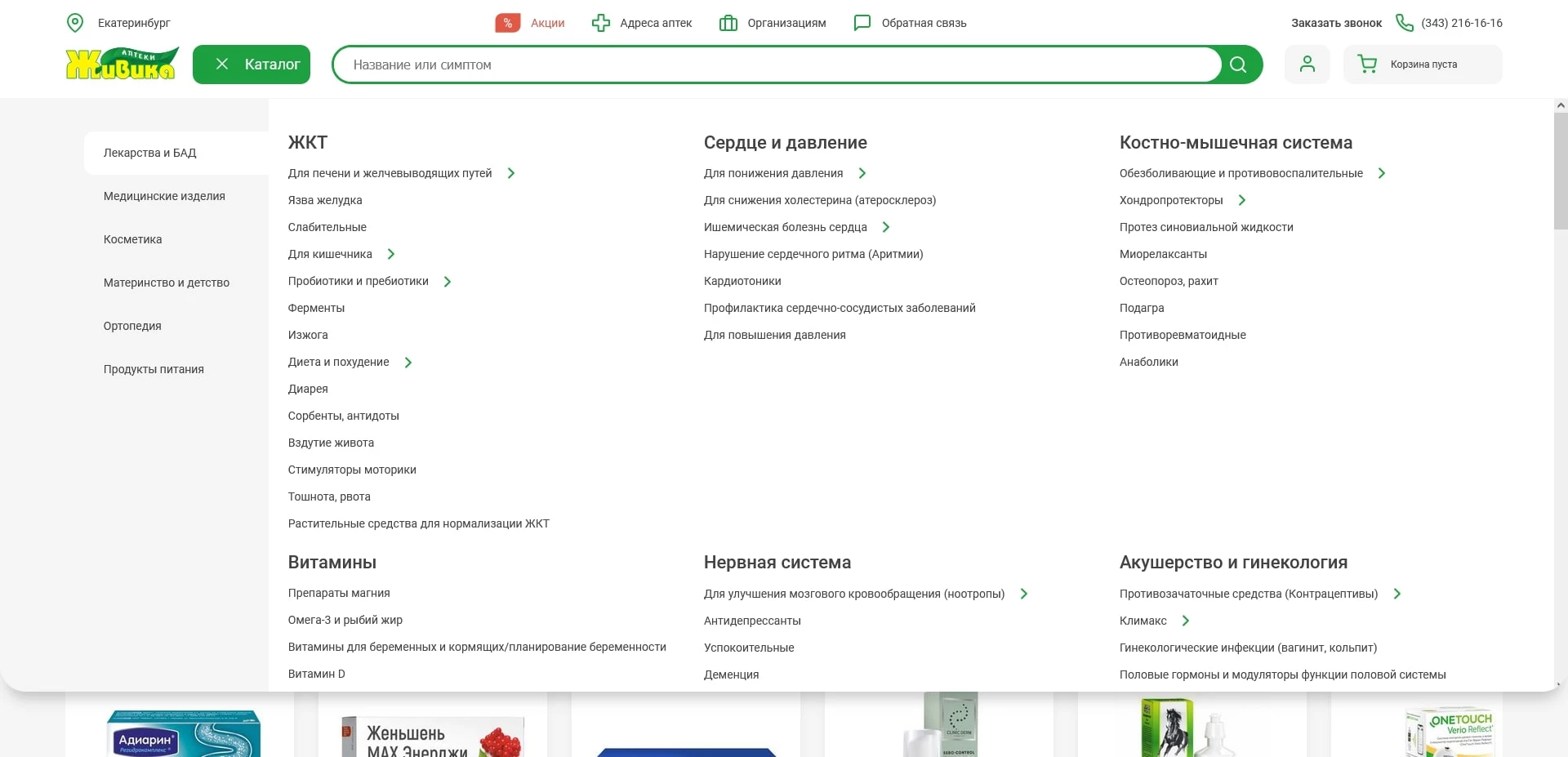The image size is (1568, 757).
Task: Expand the Хондропротекторы chevron
Action: (1242, 200)
